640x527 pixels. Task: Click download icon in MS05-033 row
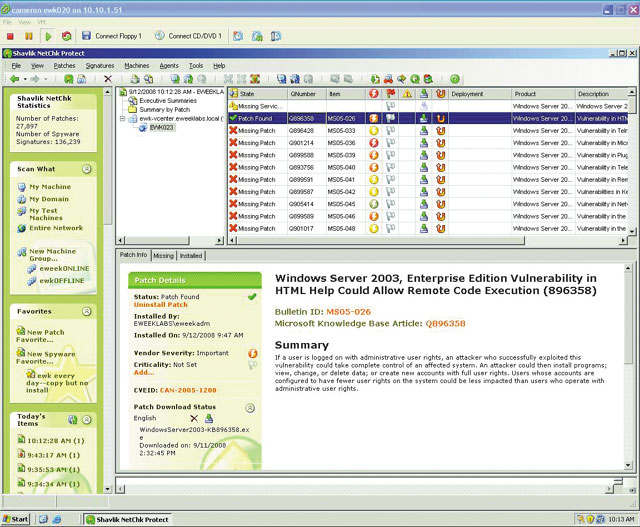point(424,131)
